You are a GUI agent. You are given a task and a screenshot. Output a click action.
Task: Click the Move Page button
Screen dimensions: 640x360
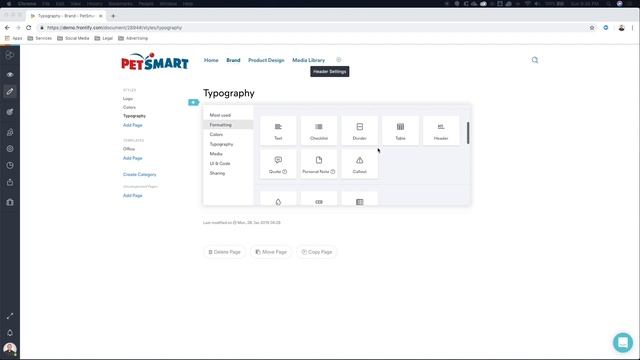coord(271,252)
